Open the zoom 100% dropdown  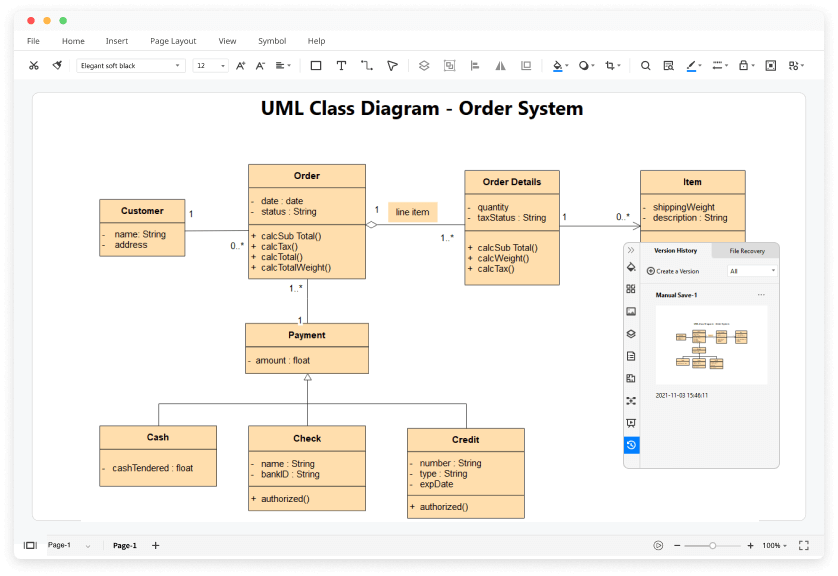tap(774, 546)
